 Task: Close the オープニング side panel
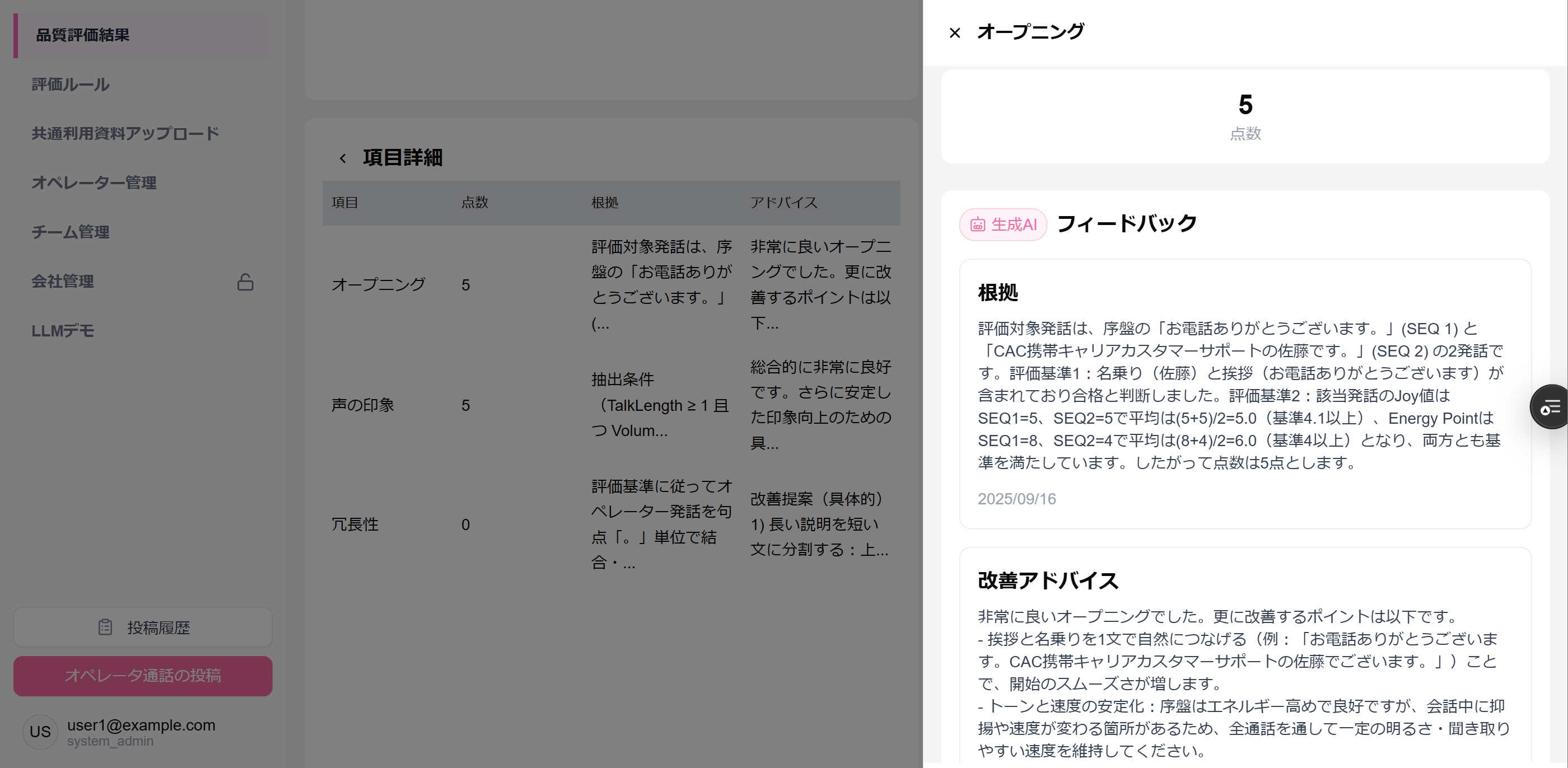(954, 33)
